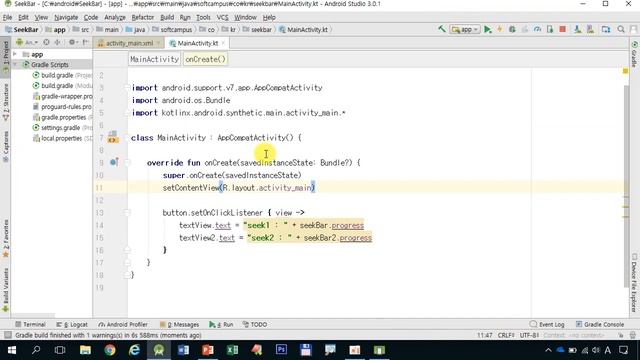Image resolution: width=640 pixels, height=360 pixels.
Task: Open the Gradle Console
Action: pos(600,324)
